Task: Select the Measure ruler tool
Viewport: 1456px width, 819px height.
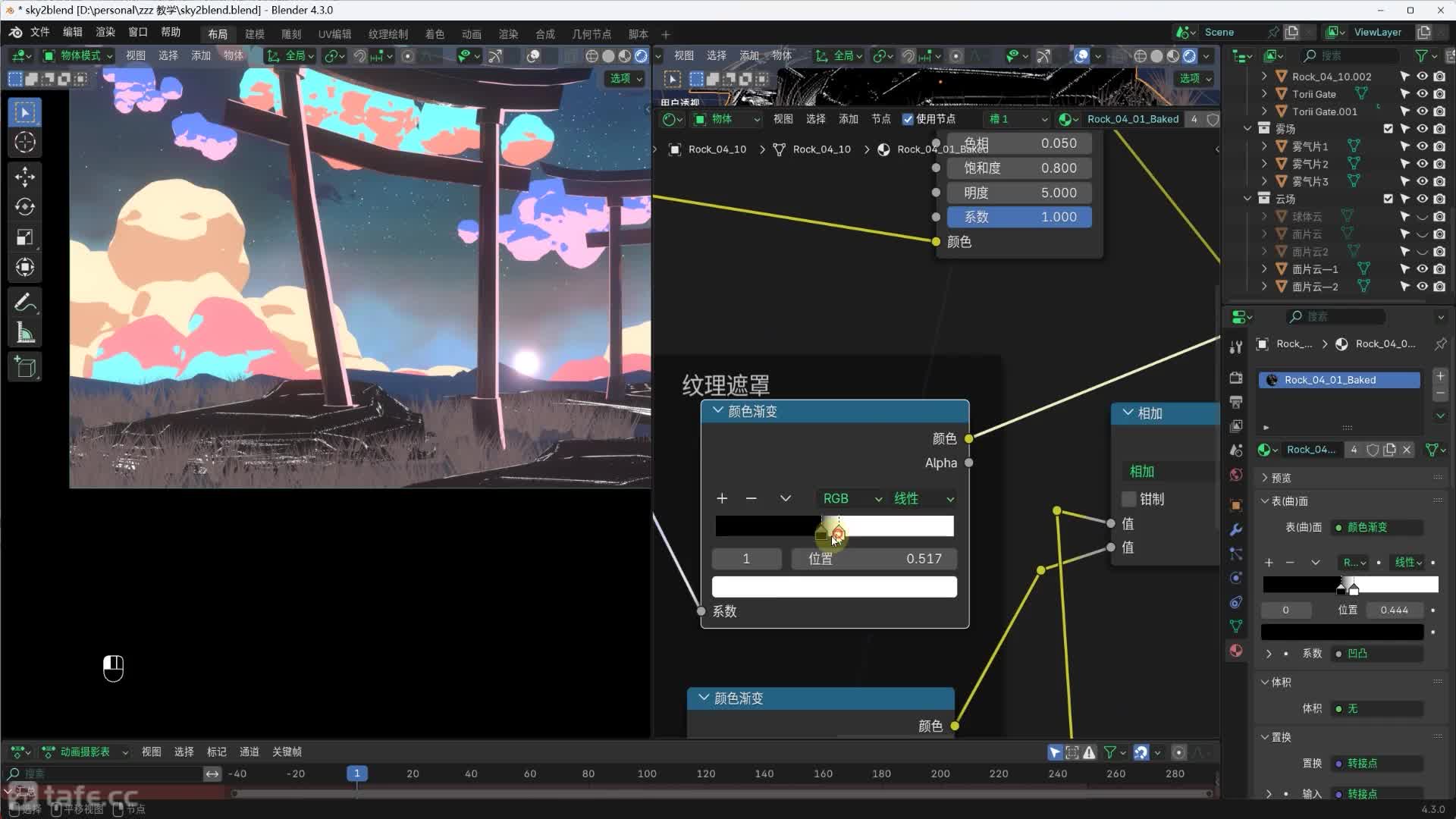Action: click(25, 333)
